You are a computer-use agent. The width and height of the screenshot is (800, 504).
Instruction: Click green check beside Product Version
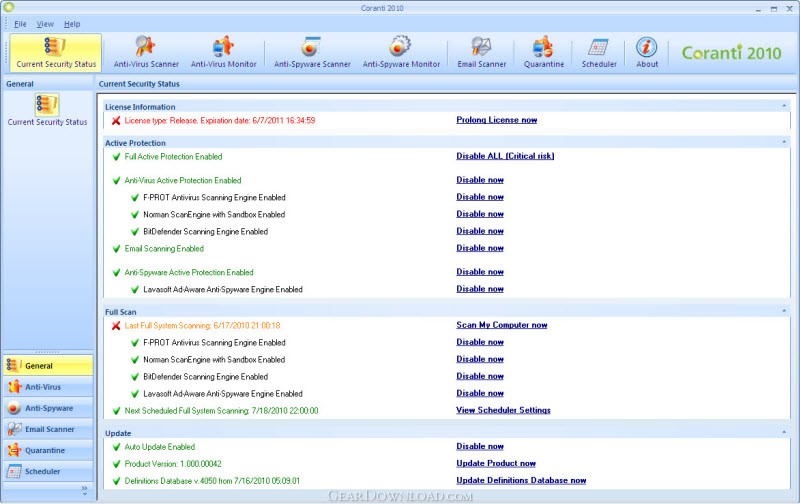pos(116,464)
